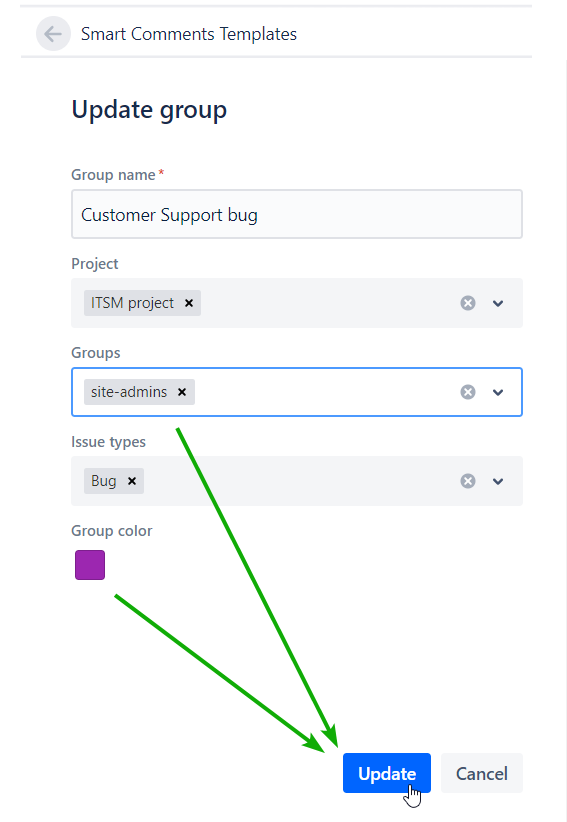Select the Smart Comments Templates heading
567x822 pixels.
189,34
